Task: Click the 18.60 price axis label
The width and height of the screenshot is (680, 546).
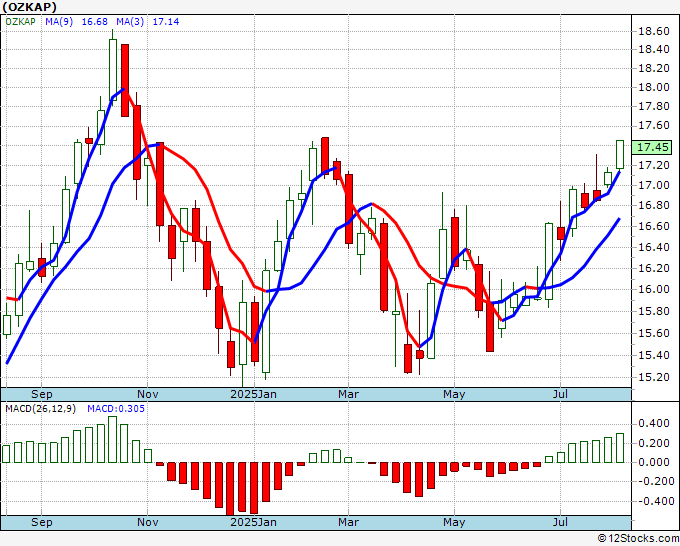Action: click(654, 31)
